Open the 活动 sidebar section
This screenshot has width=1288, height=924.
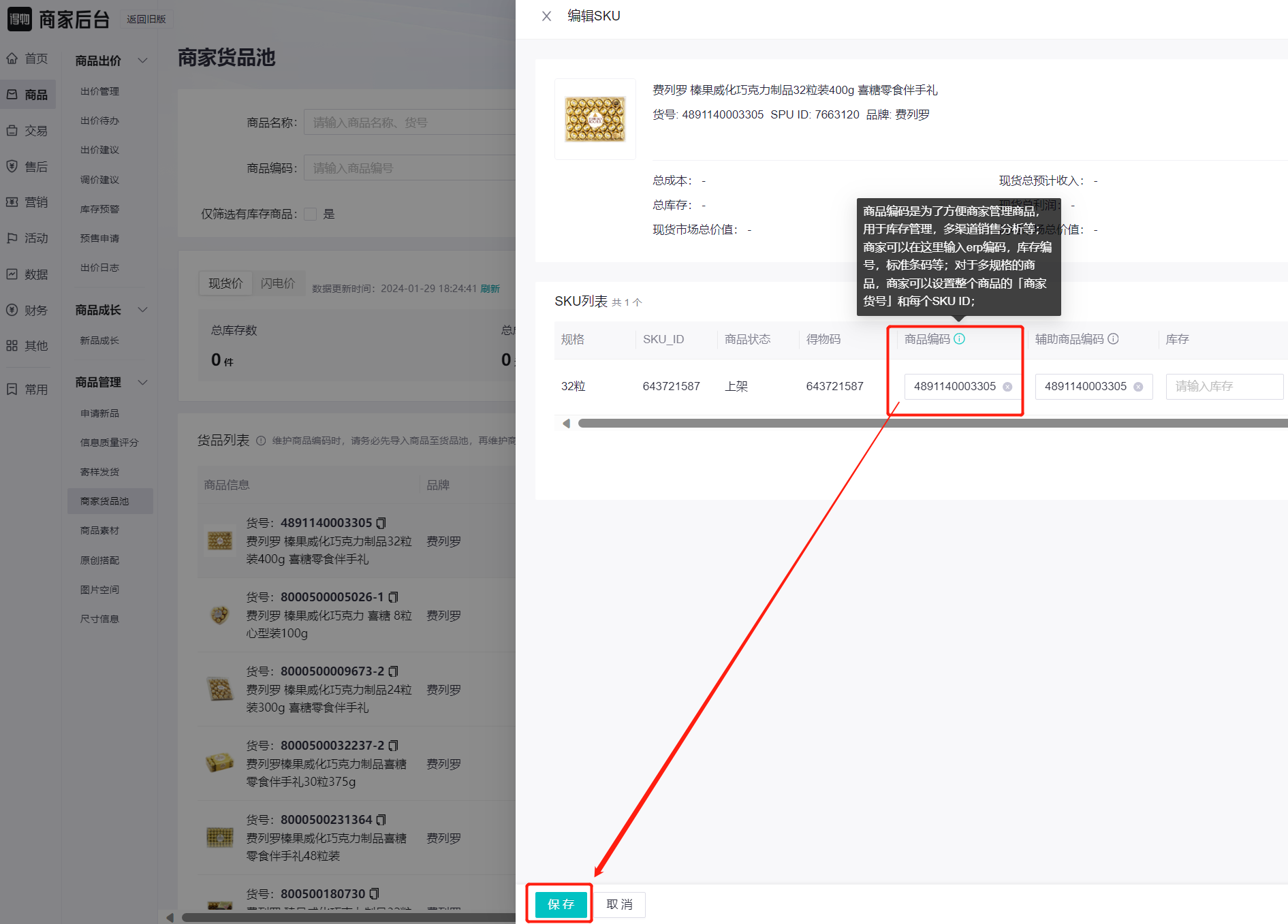pos(28,238)
